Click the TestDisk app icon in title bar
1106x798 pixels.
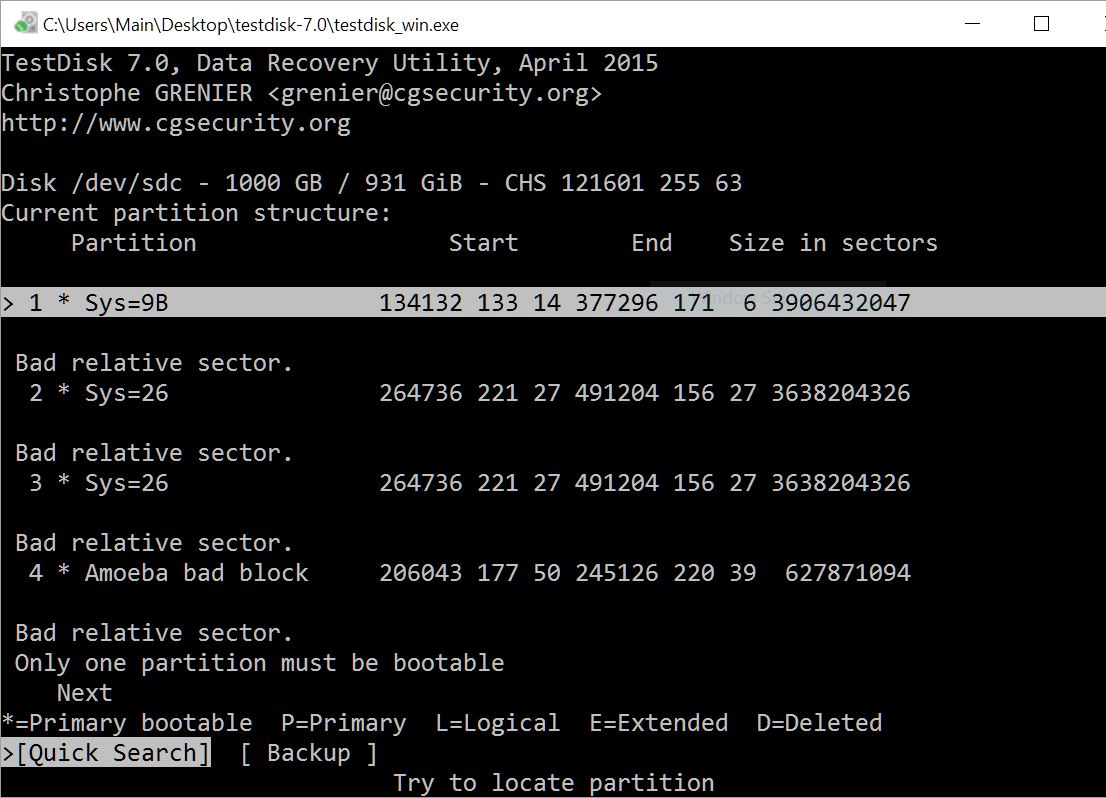25,23
